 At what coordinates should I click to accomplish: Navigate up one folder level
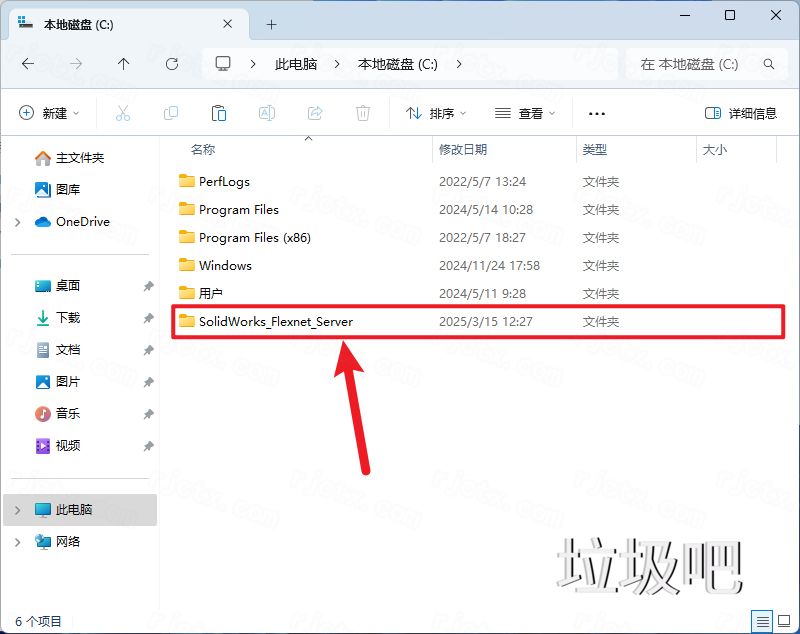[x=123, y=64]
